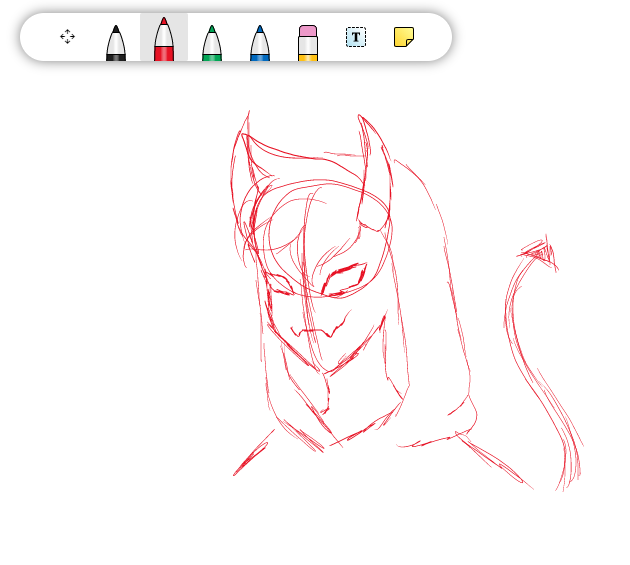
Task: Pick the black pen tool
Action: click(116, 43)
